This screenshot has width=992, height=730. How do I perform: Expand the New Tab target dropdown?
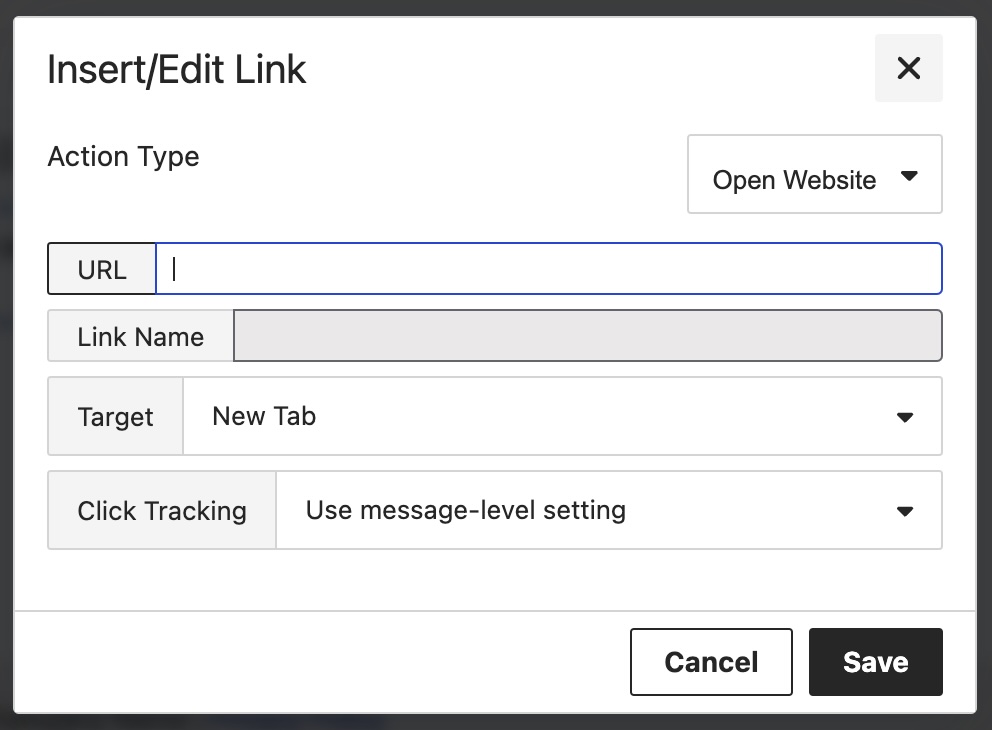(x=562, y=416)
